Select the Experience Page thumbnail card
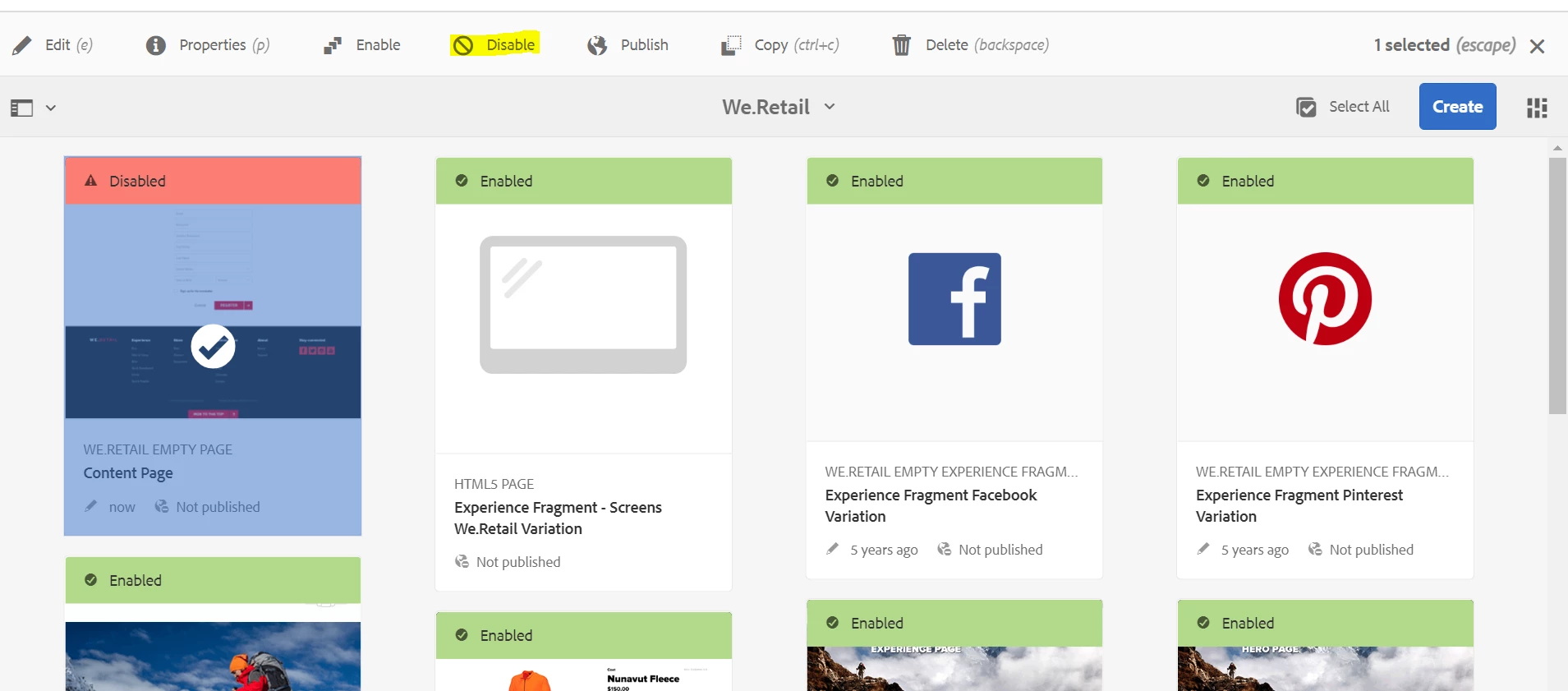This screenshot has height=691, width=1568. [954, 669]
